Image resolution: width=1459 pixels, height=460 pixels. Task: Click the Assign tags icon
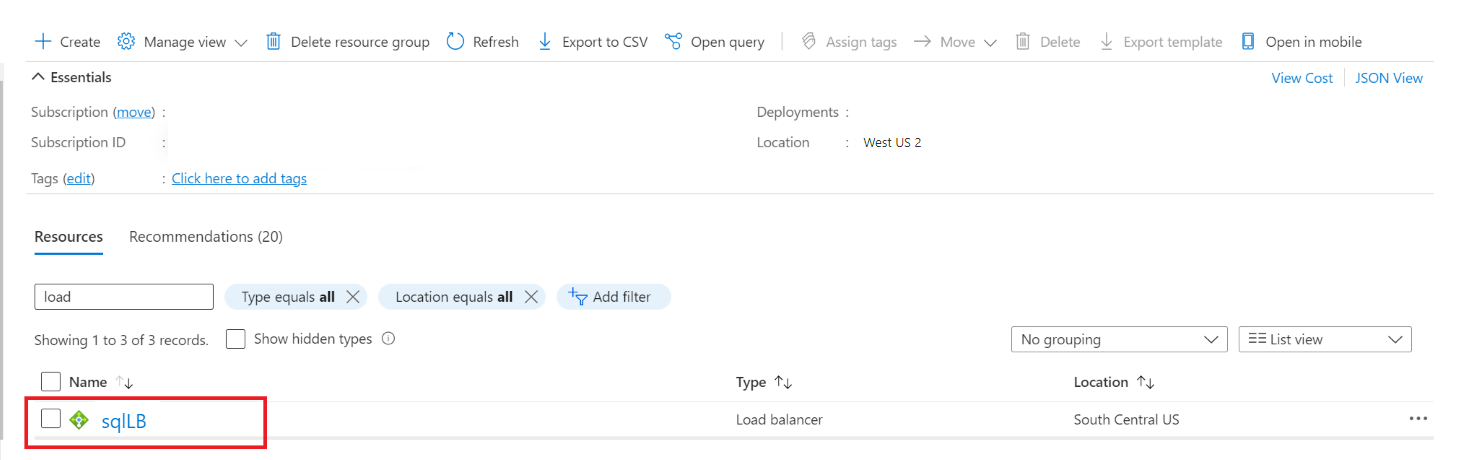(808, 41)
